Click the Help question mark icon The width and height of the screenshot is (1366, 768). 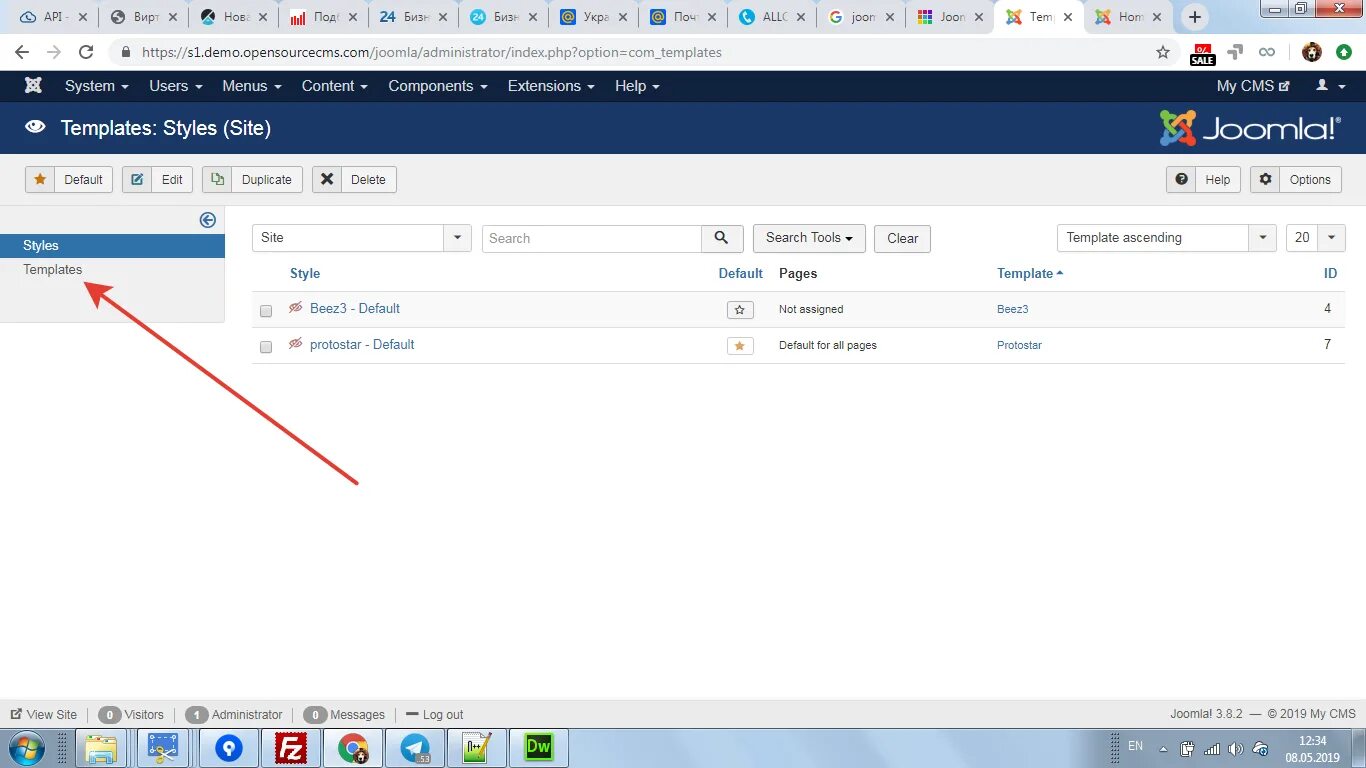pos(1181,179)
